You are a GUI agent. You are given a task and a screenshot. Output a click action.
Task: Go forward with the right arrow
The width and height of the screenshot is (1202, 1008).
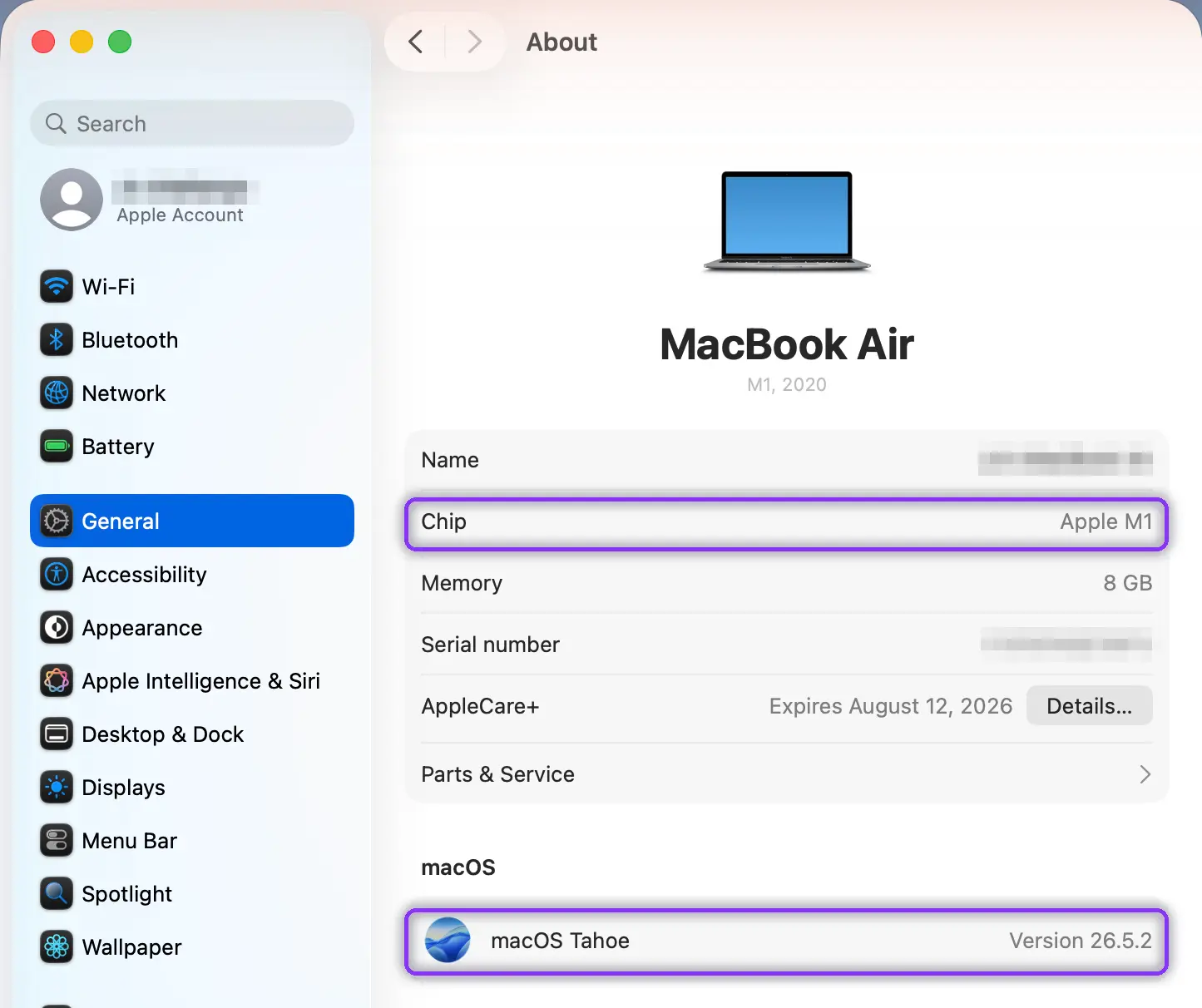click(x=474, y=42)
